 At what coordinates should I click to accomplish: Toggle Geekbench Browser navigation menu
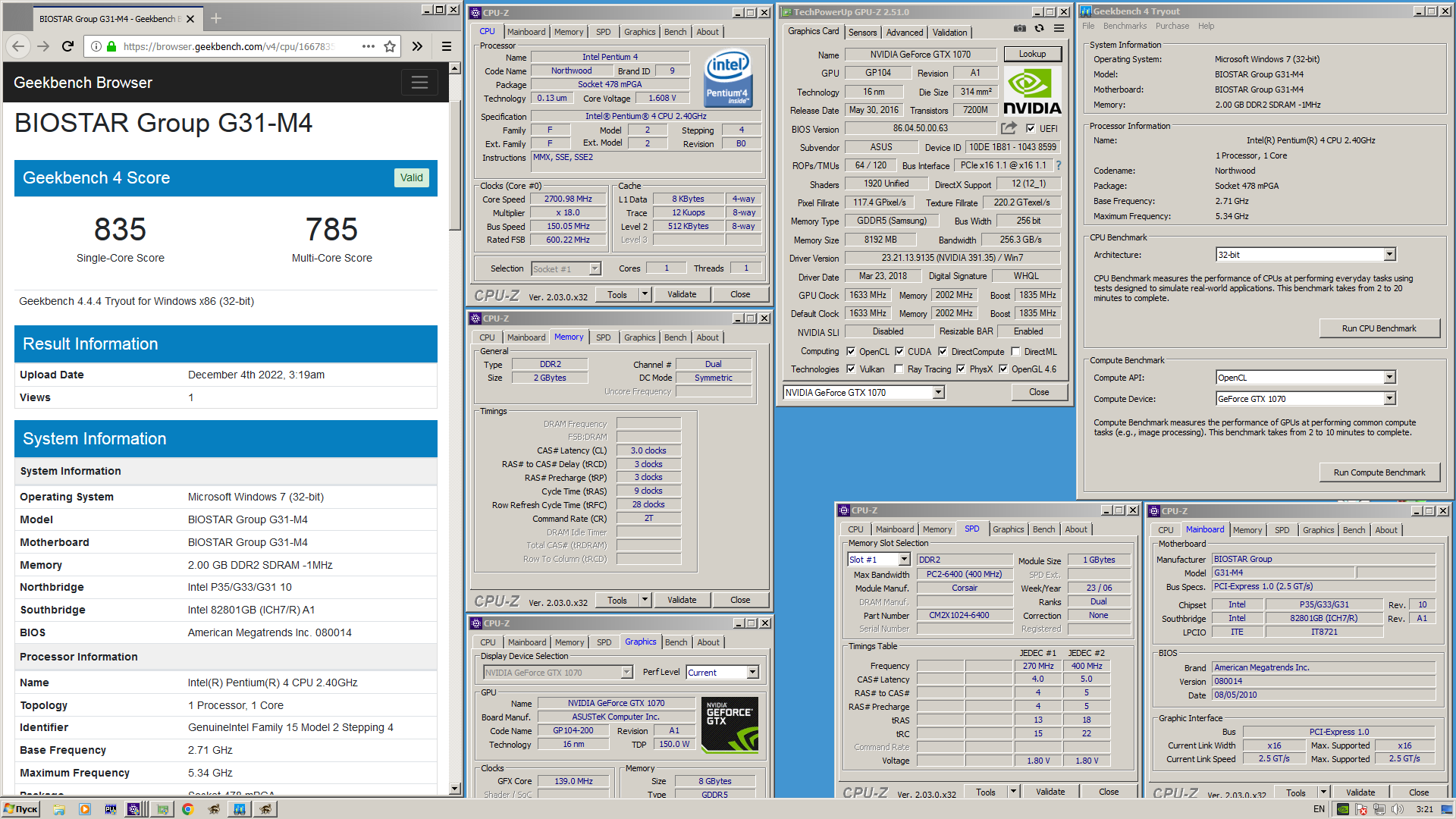pos(419,83)
